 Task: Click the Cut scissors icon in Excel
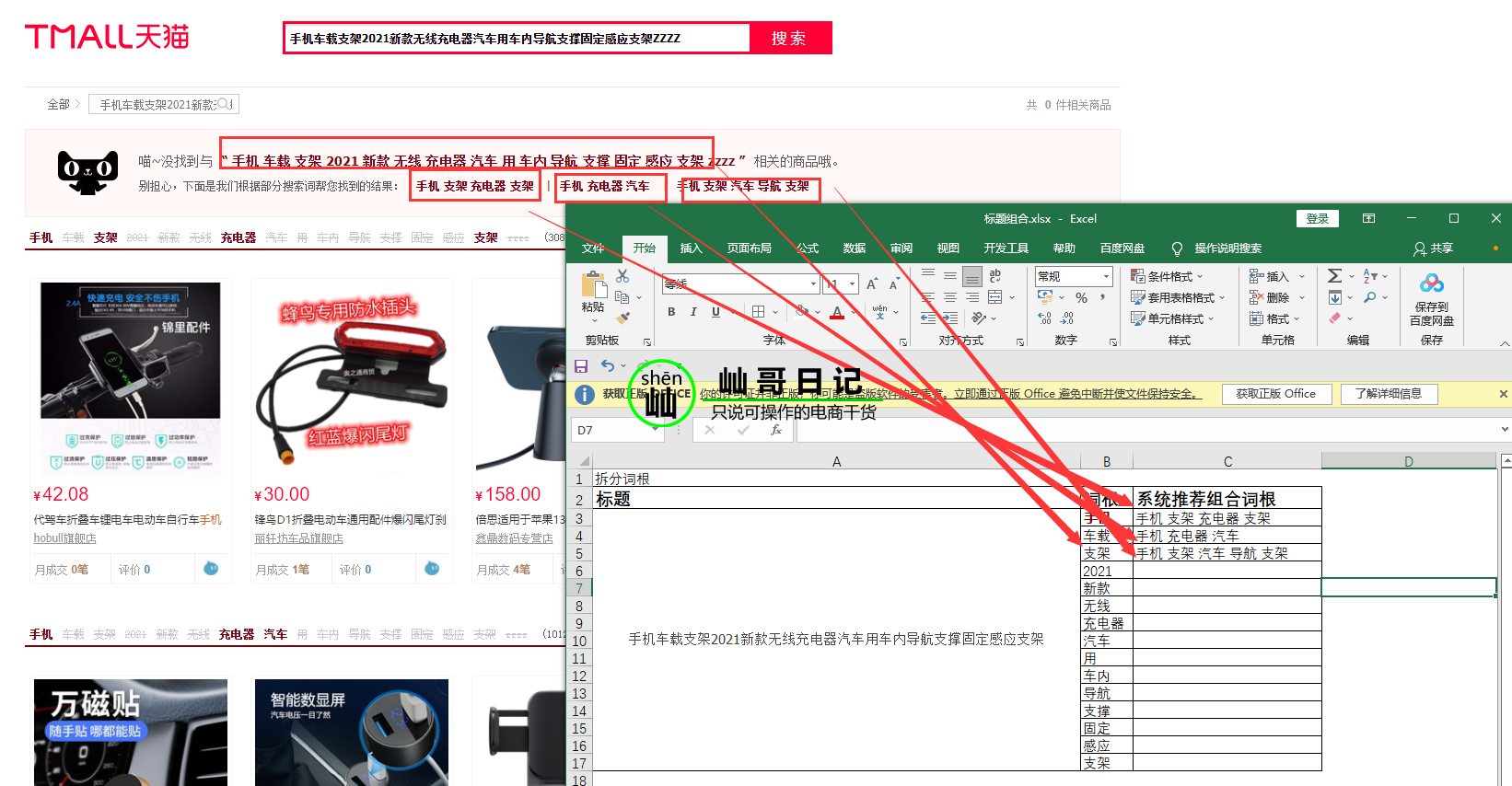click(622, 276)
